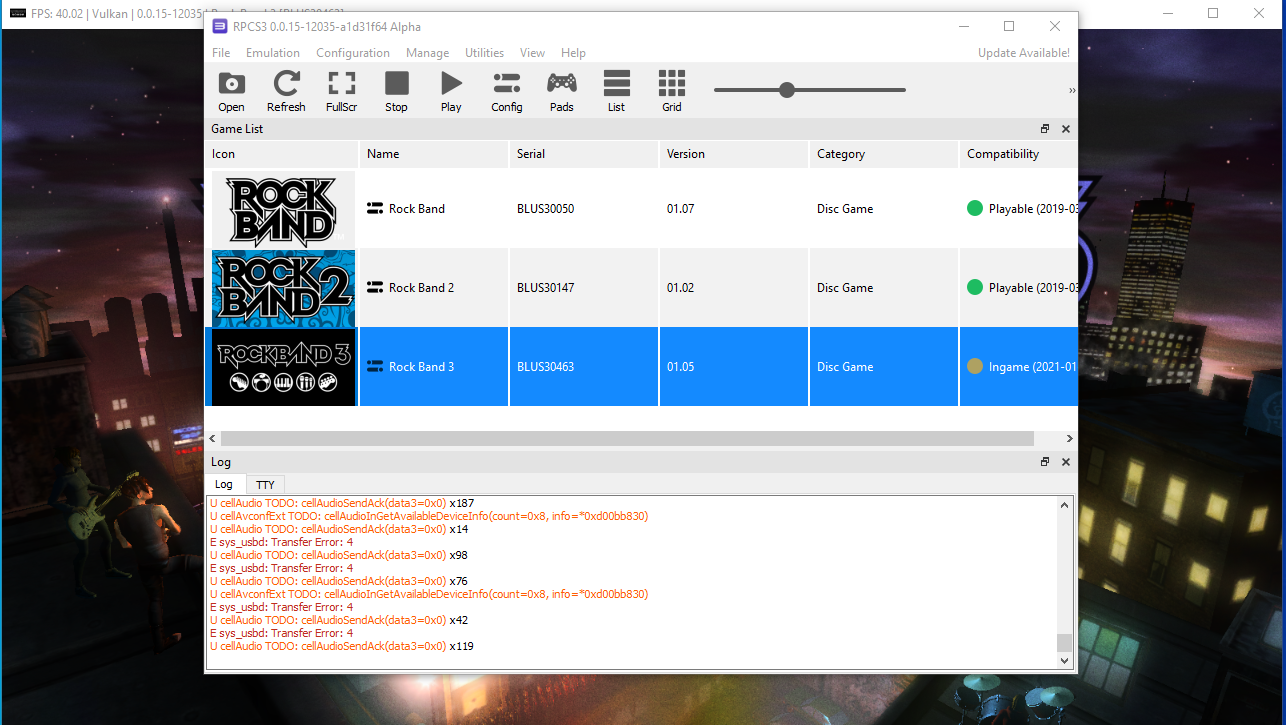Click version 01.02 cell
This screenshot has width=1286, height=725.
click(734, 288)
